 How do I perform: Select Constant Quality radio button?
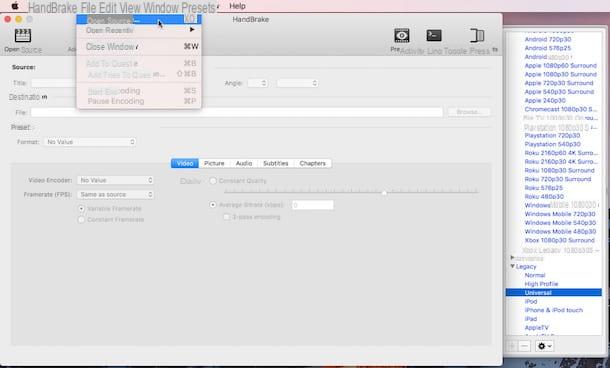tap(213, 181)
